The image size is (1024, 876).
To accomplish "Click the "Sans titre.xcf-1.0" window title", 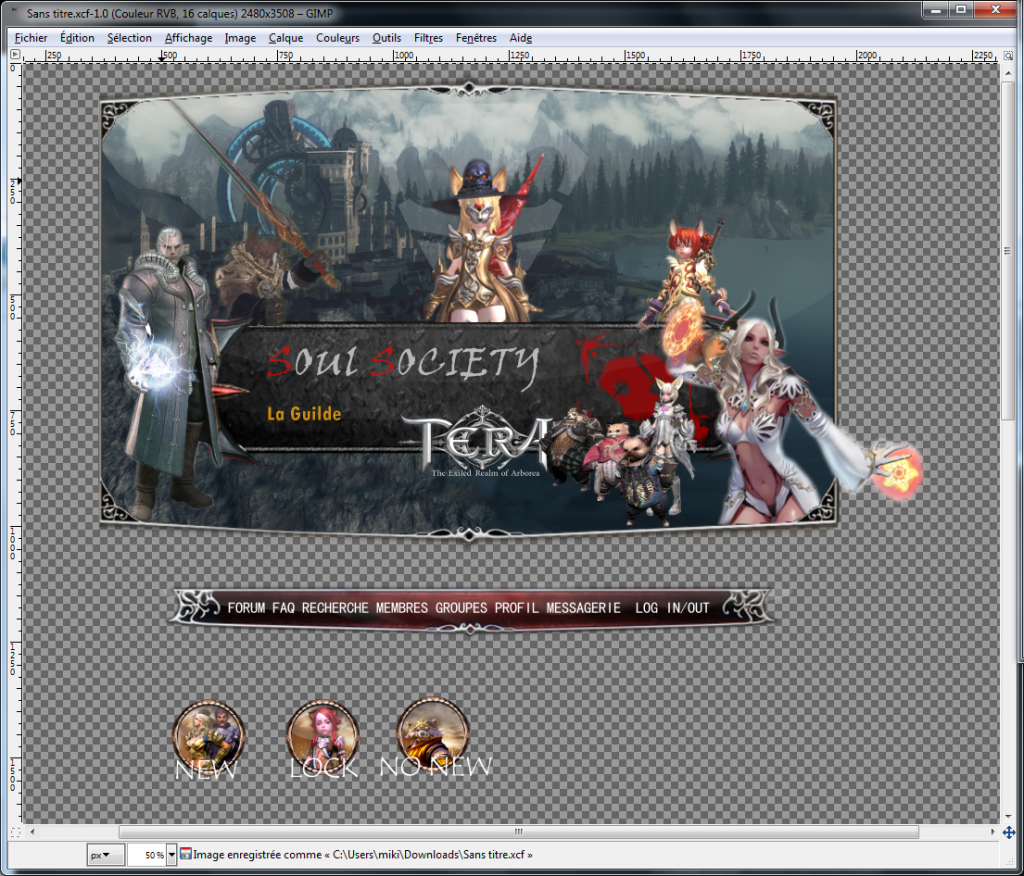I will 180,13.
